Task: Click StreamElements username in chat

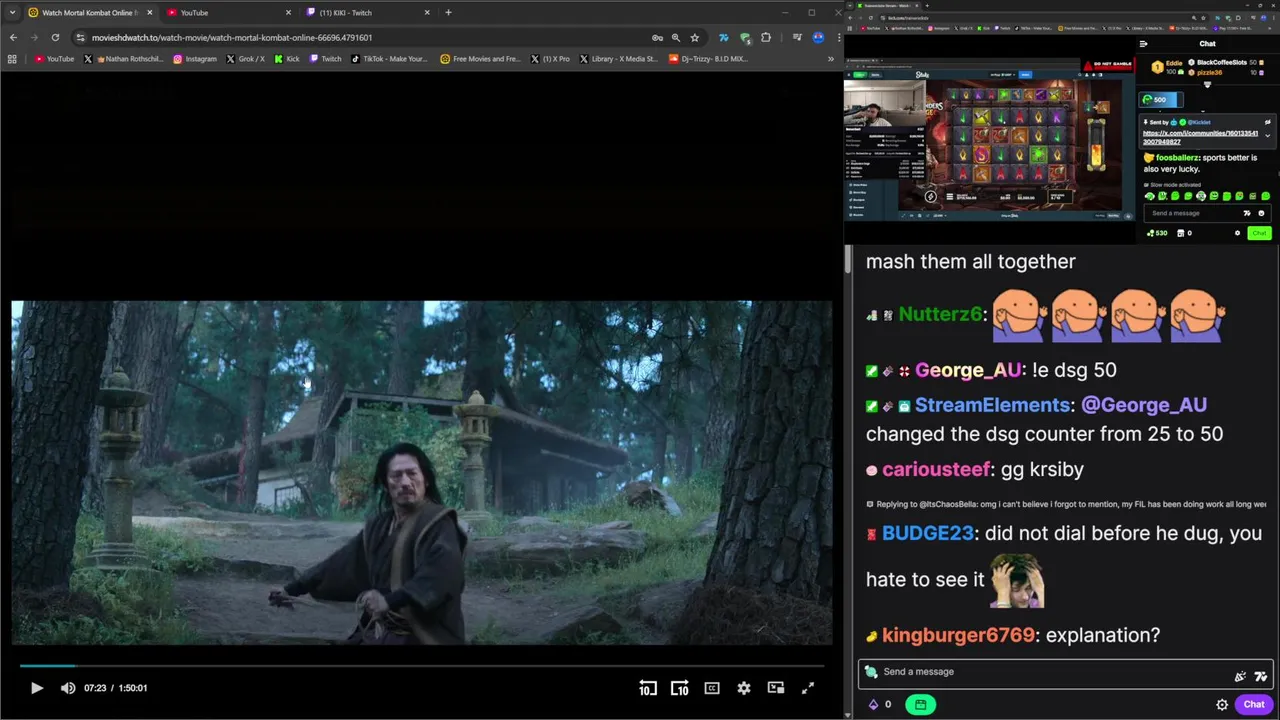Action: point(992,405)
